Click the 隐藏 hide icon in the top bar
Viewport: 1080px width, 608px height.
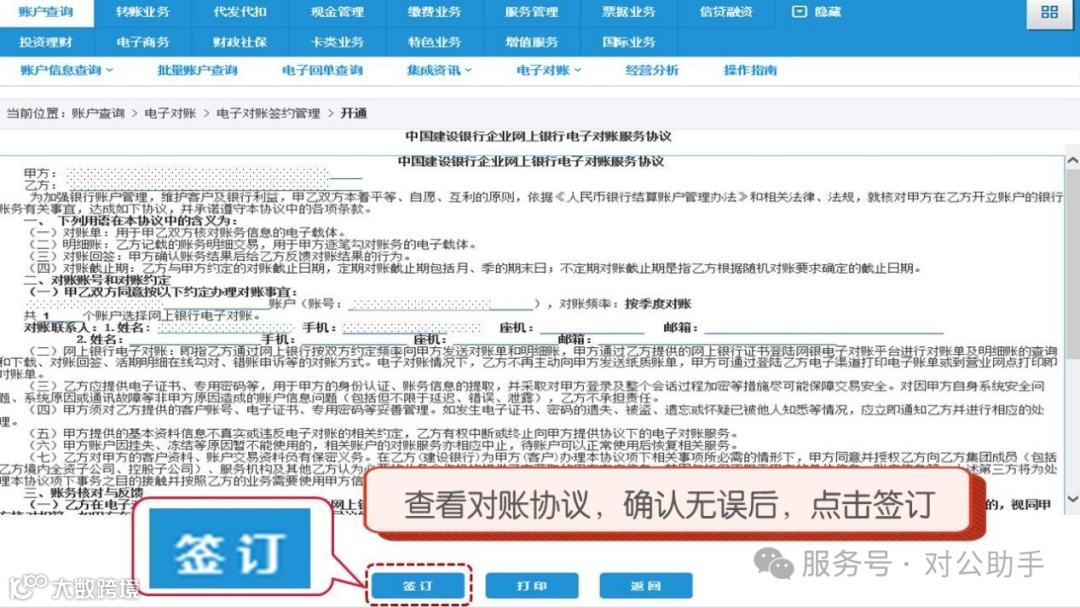click(799, 12)
